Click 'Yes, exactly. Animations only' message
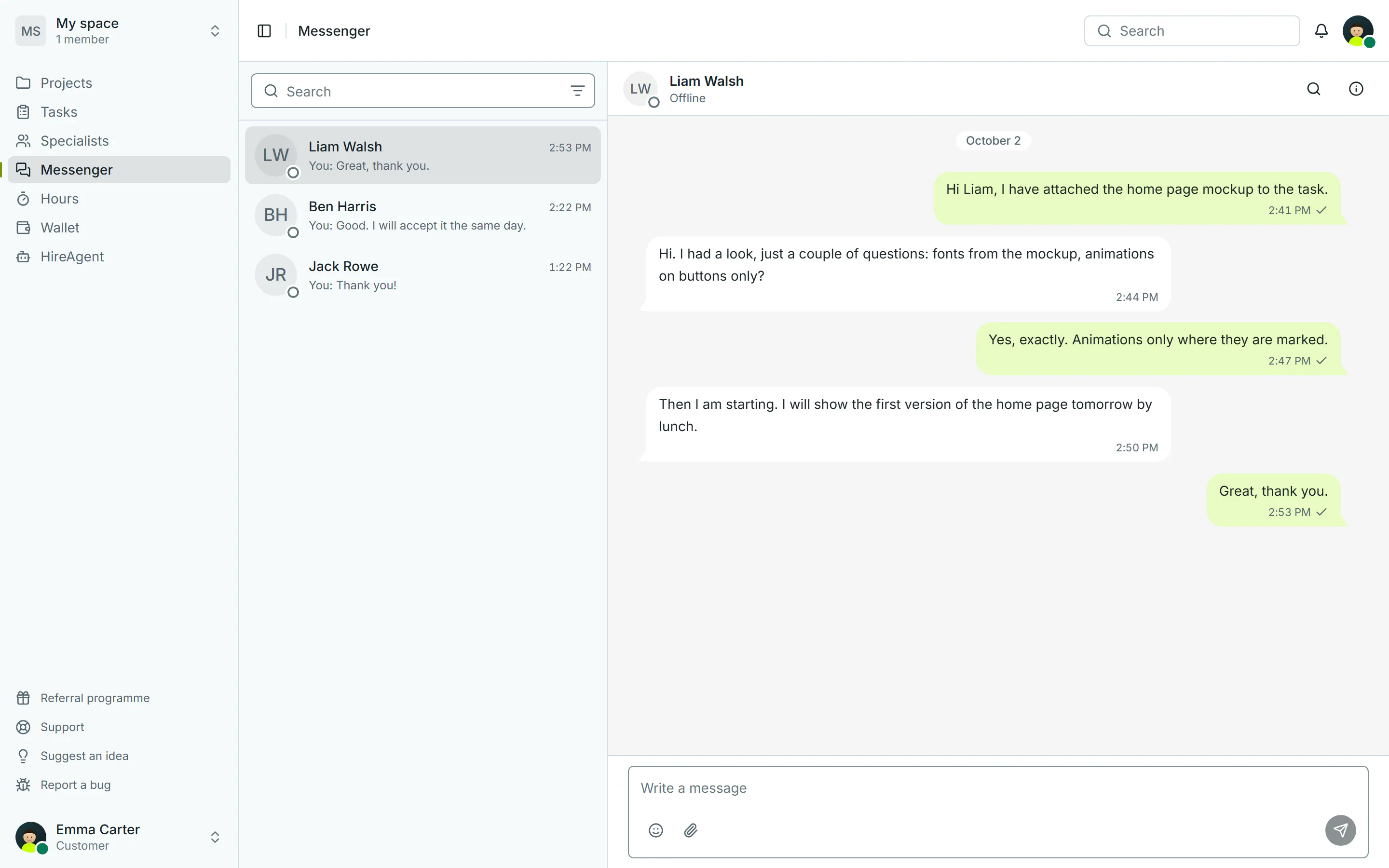The height and width of the screenshot is (868, 1389). tap(1158, 349)
